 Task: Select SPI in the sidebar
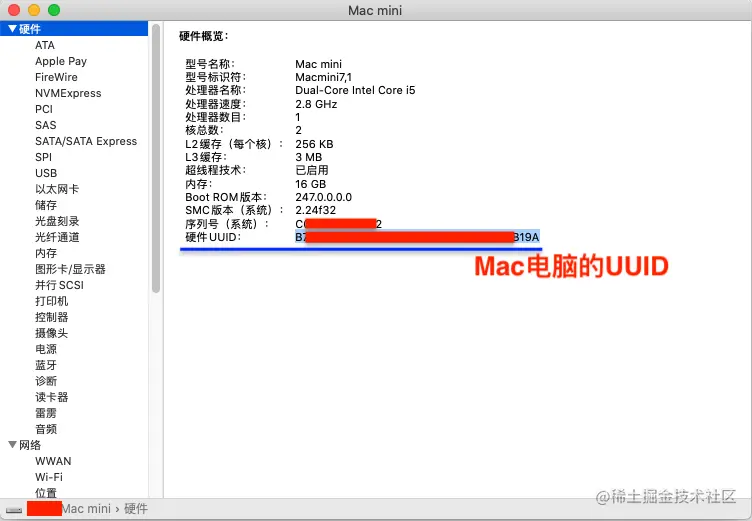click(43, 157)
